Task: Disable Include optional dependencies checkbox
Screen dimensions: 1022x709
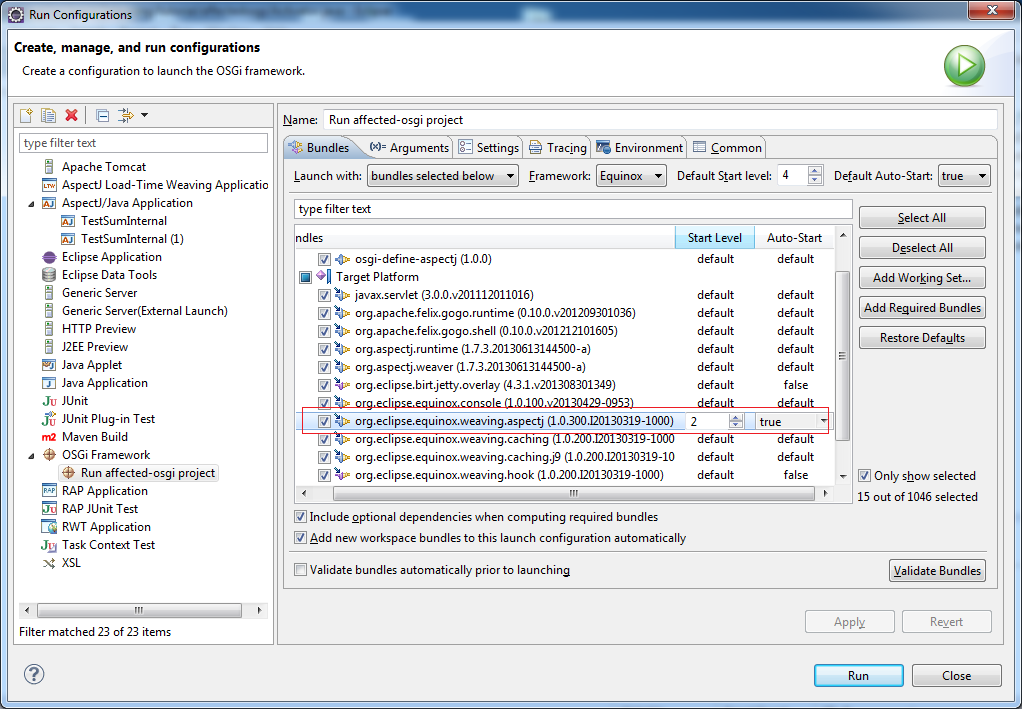Action: point(300,517)
